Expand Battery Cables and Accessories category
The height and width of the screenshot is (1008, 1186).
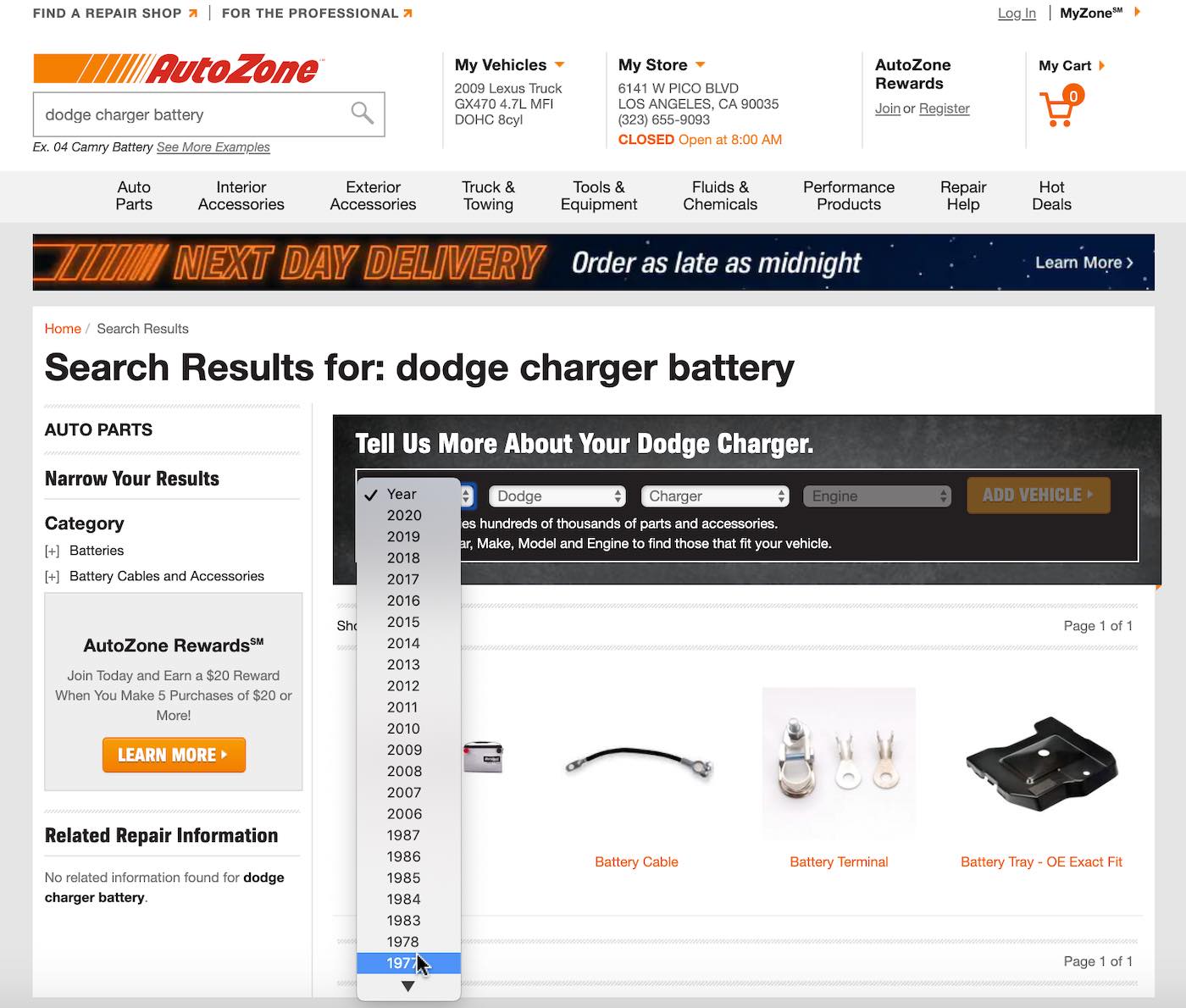[53, 577]
